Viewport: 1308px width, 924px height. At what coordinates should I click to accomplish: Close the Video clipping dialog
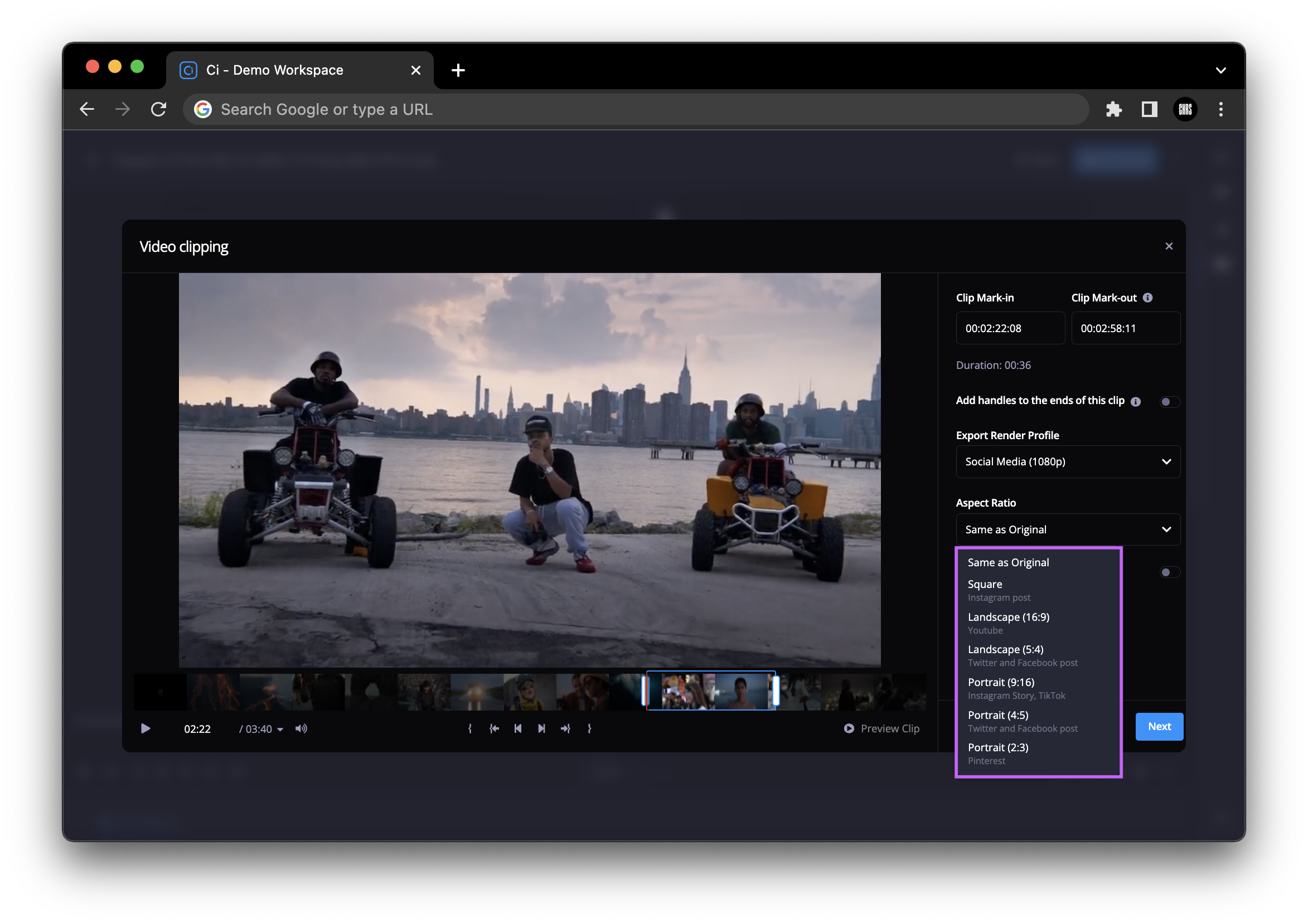coord(1169,246)
